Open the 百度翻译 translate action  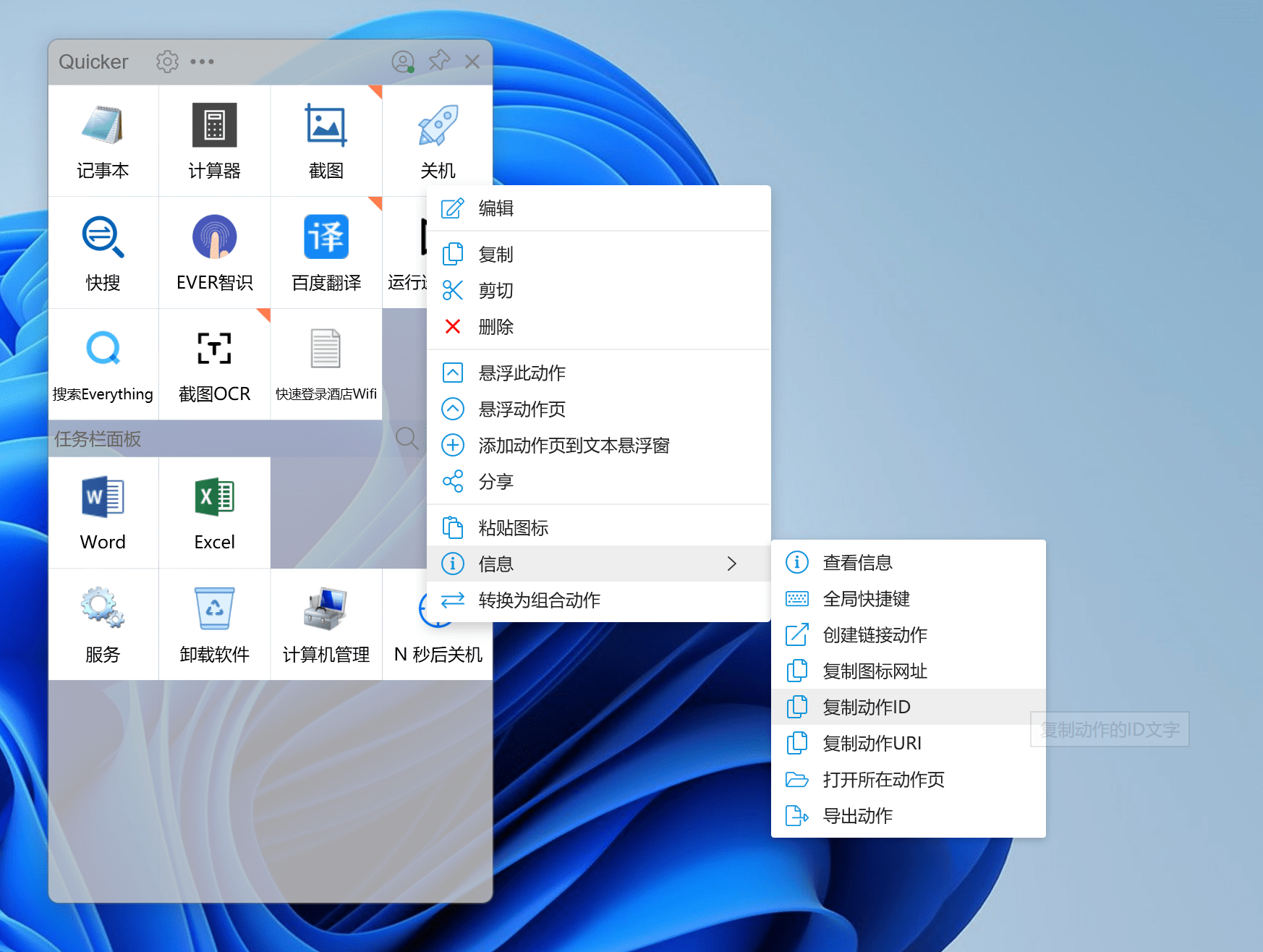[326, 252]
